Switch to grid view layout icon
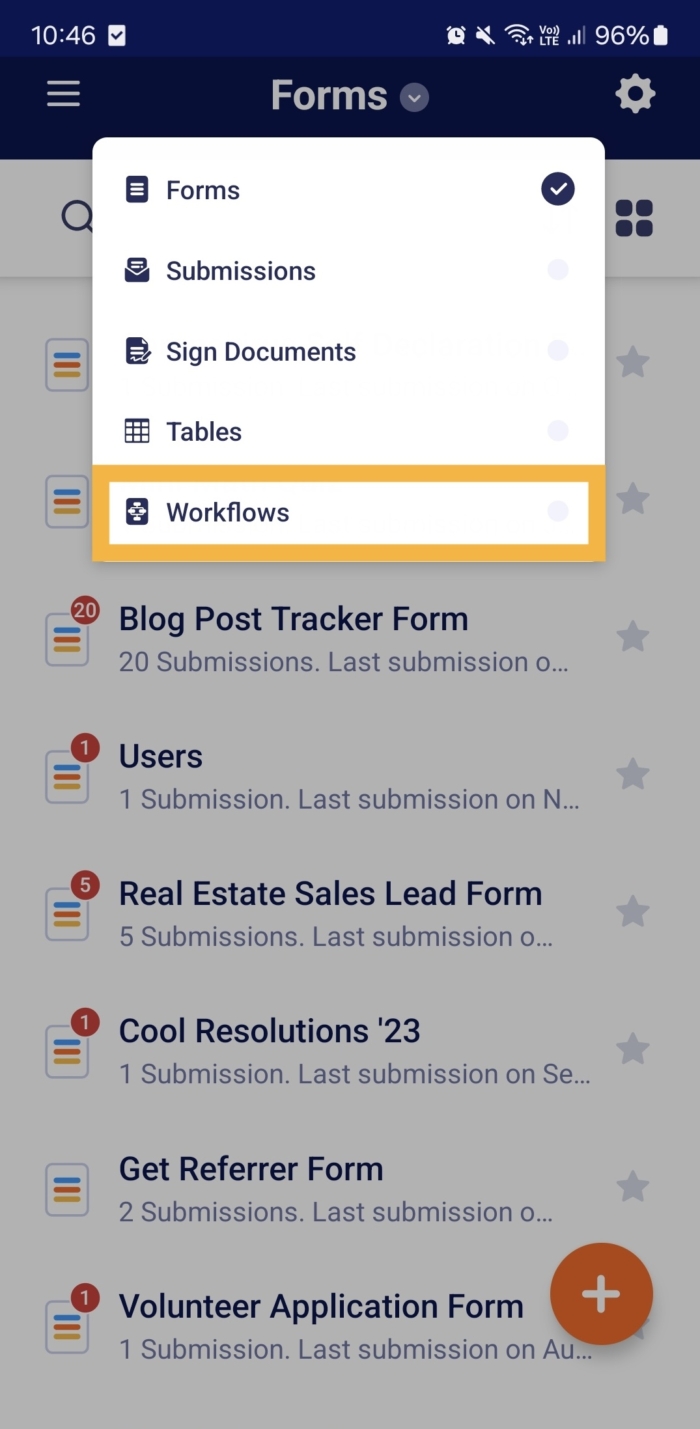 point(634,218)
